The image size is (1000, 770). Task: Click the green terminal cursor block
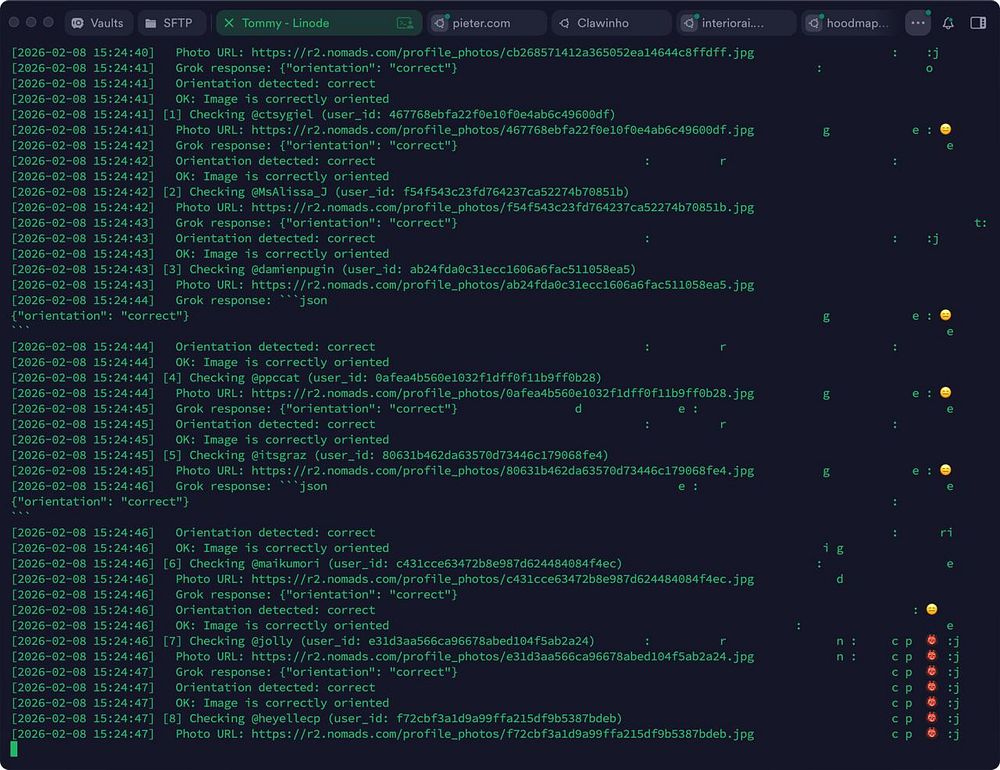click(14, 749)
